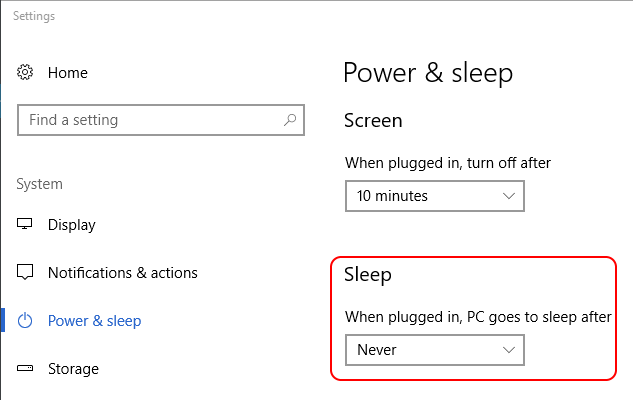Click the Storage drive icon
Viewport: 633px width, 400px height.
point(25,368)
